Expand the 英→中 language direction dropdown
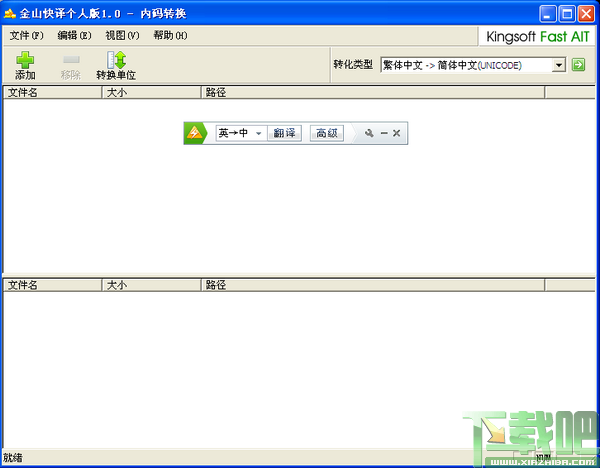Viewport: 600px width, 468px height. (x=258, y=134)
